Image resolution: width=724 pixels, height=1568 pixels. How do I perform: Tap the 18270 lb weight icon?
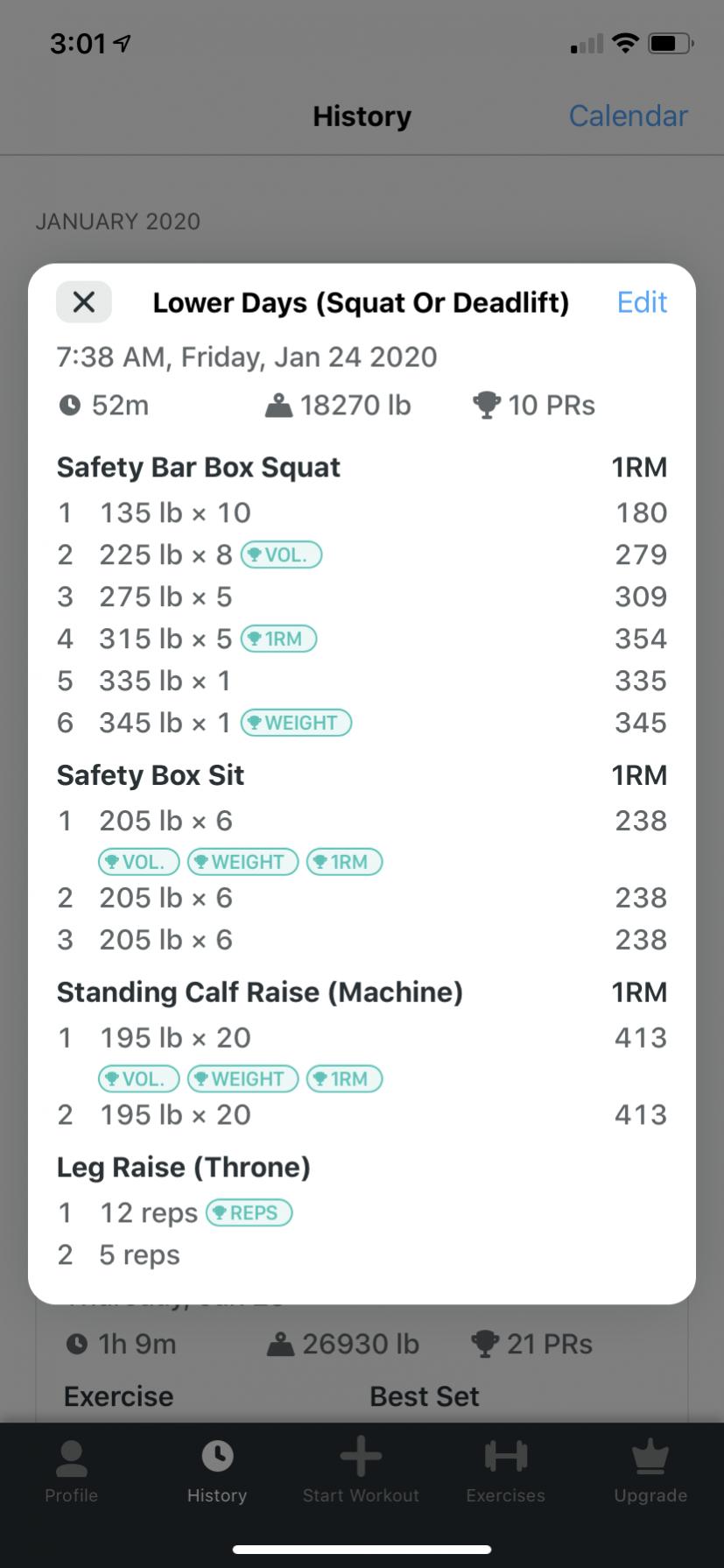coord(278,406)
